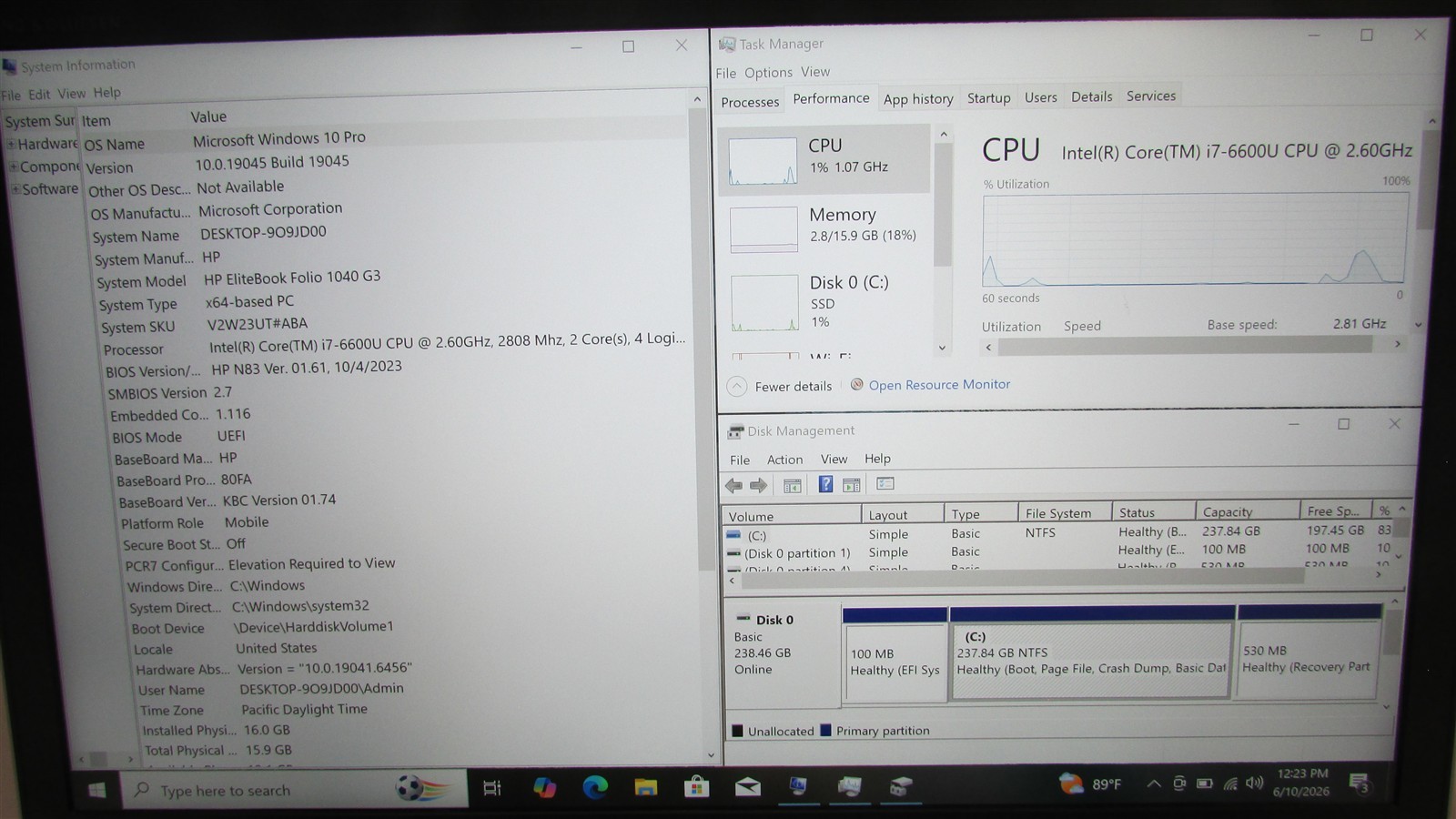1456x819 pixels.
Task: Click Show/Hide Action Pane icon in Disk Management
Action: coord(852,485)
